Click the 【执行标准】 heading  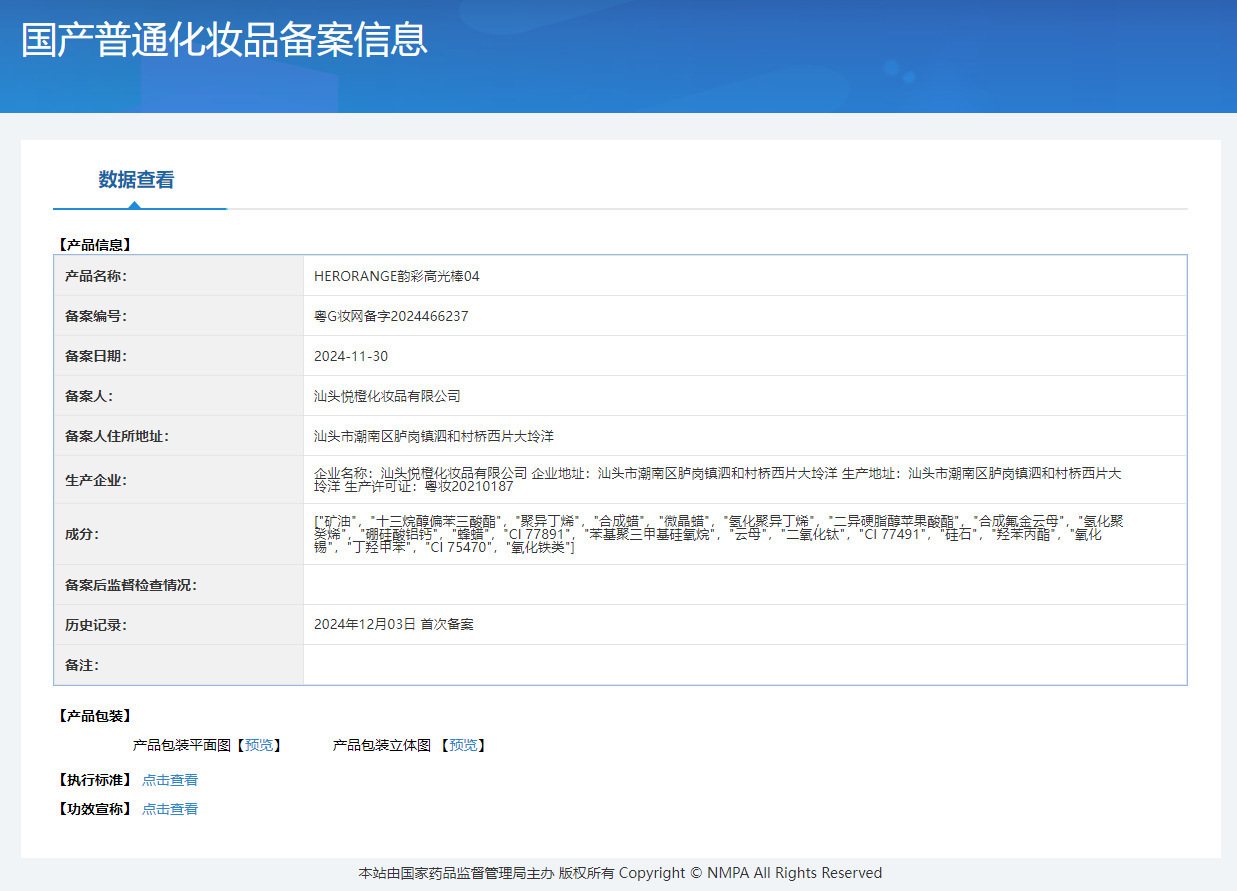coord(95,780)
